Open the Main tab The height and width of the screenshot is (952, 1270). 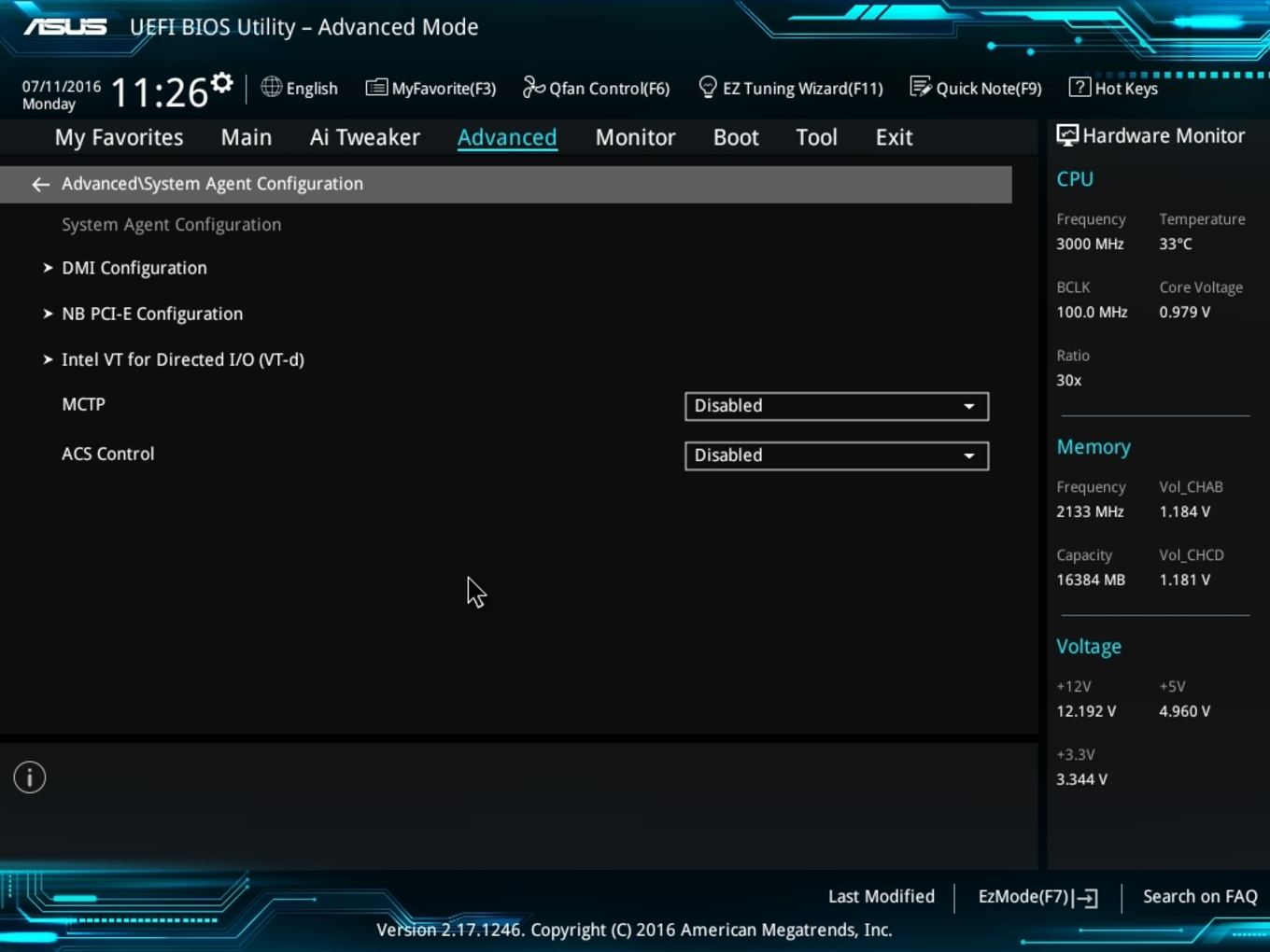coord(247,137)
